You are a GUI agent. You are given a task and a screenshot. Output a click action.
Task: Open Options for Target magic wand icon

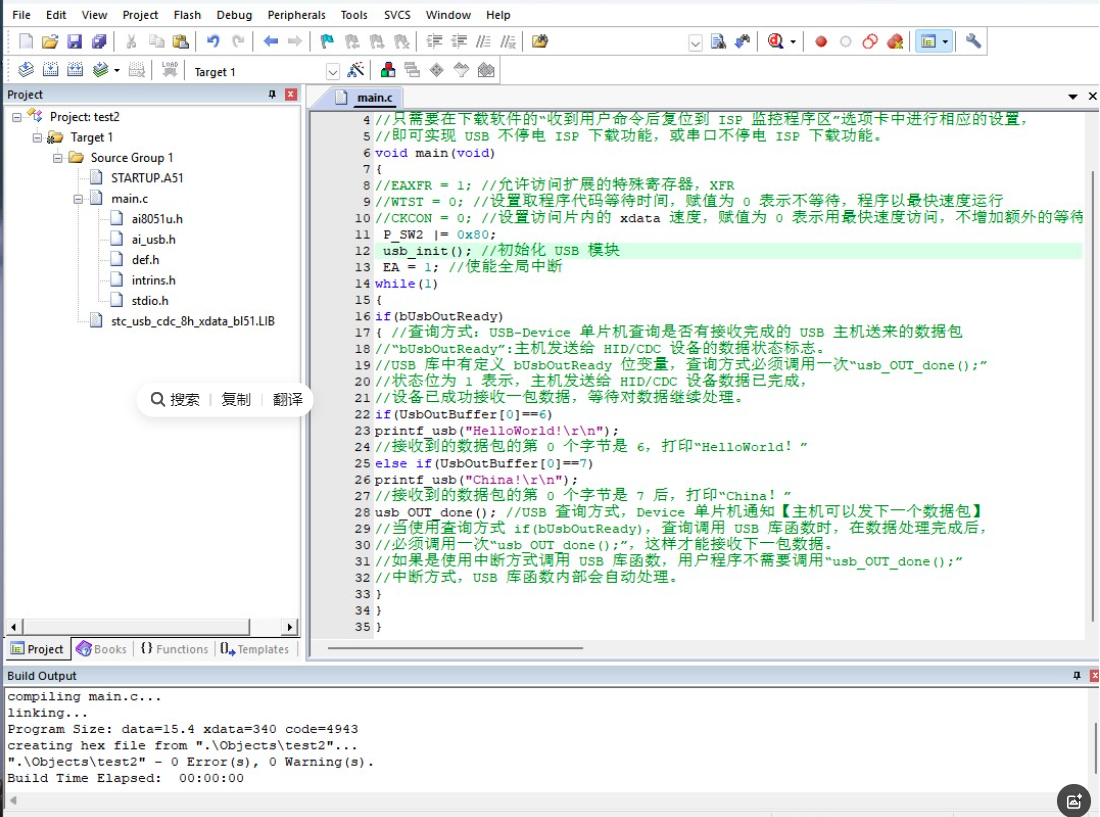tap(356, 70)
